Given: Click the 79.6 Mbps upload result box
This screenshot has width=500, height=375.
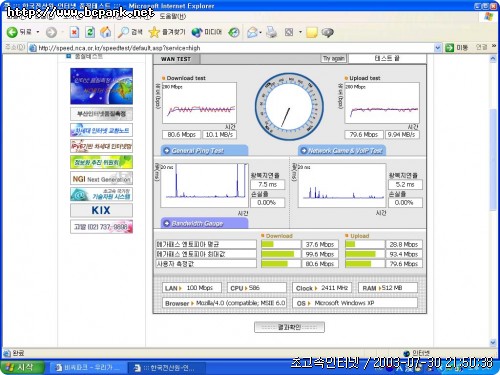Looking at the screenshot, I should 364,135.
